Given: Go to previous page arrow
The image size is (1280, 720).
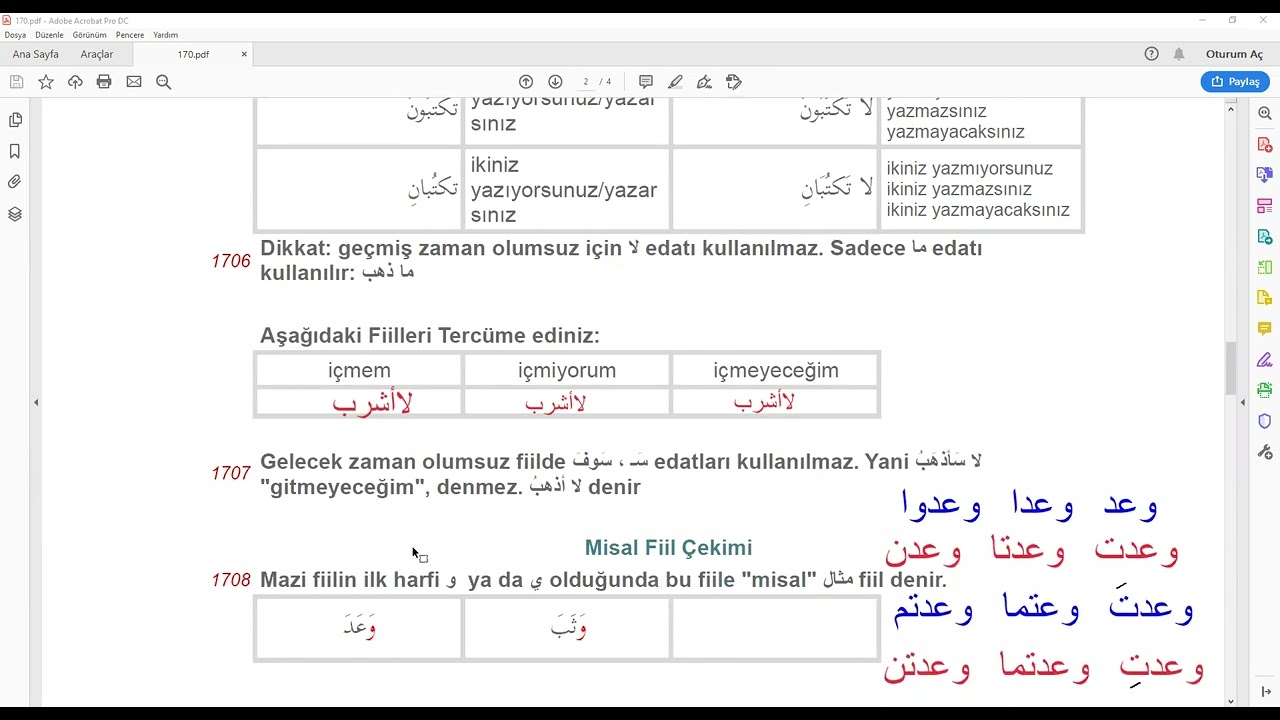Looking at the screenshot, I should tap(526, 82).
